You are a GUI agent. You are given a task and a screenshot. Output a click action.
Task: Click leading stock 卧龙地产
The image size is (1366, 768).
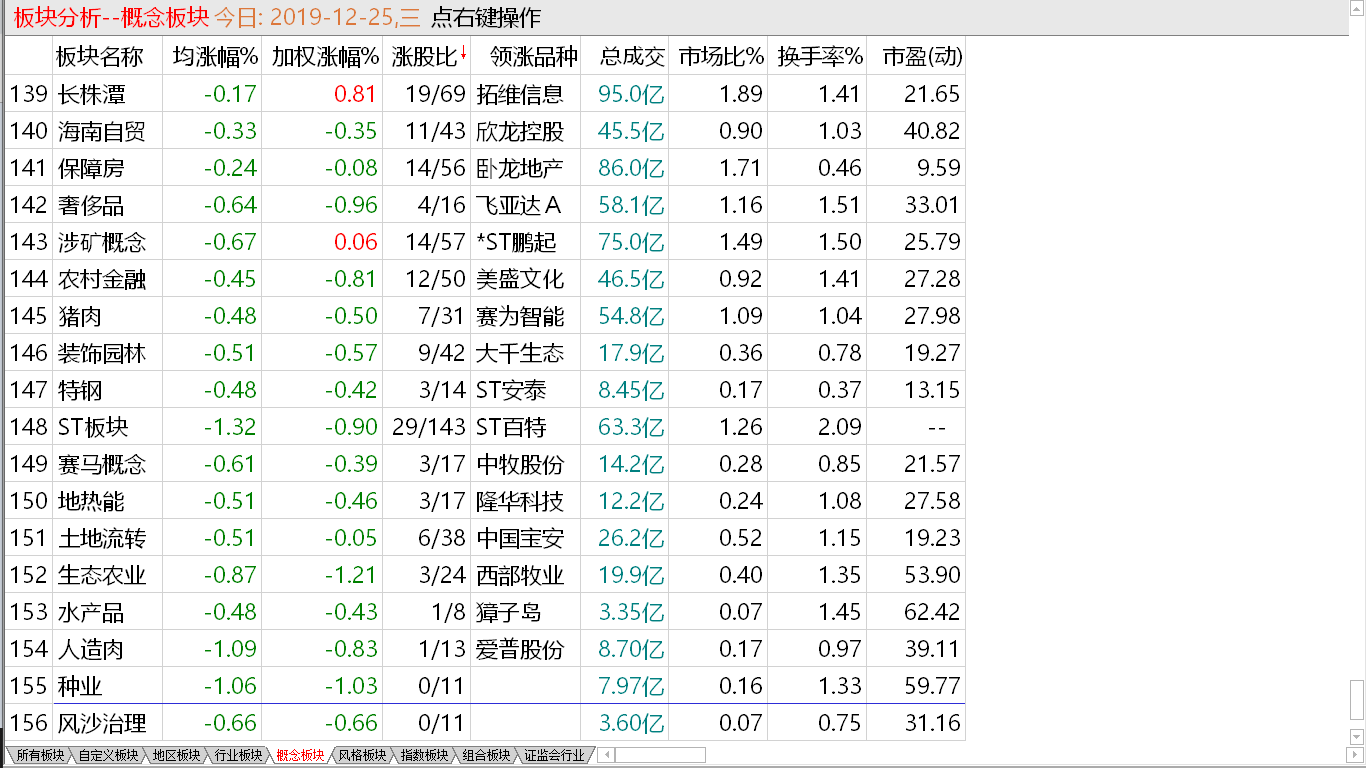pyautogui.click(x=520, y=168)
